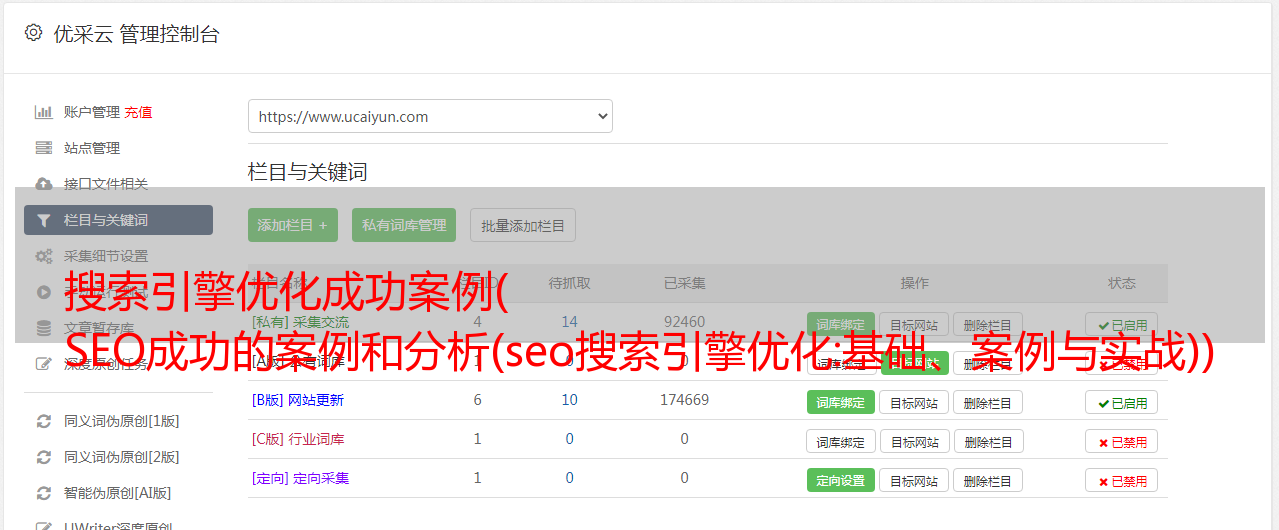The image size is (1279, 530).
Task: Click the 待抓取 column header
Action: coord(570,283)
